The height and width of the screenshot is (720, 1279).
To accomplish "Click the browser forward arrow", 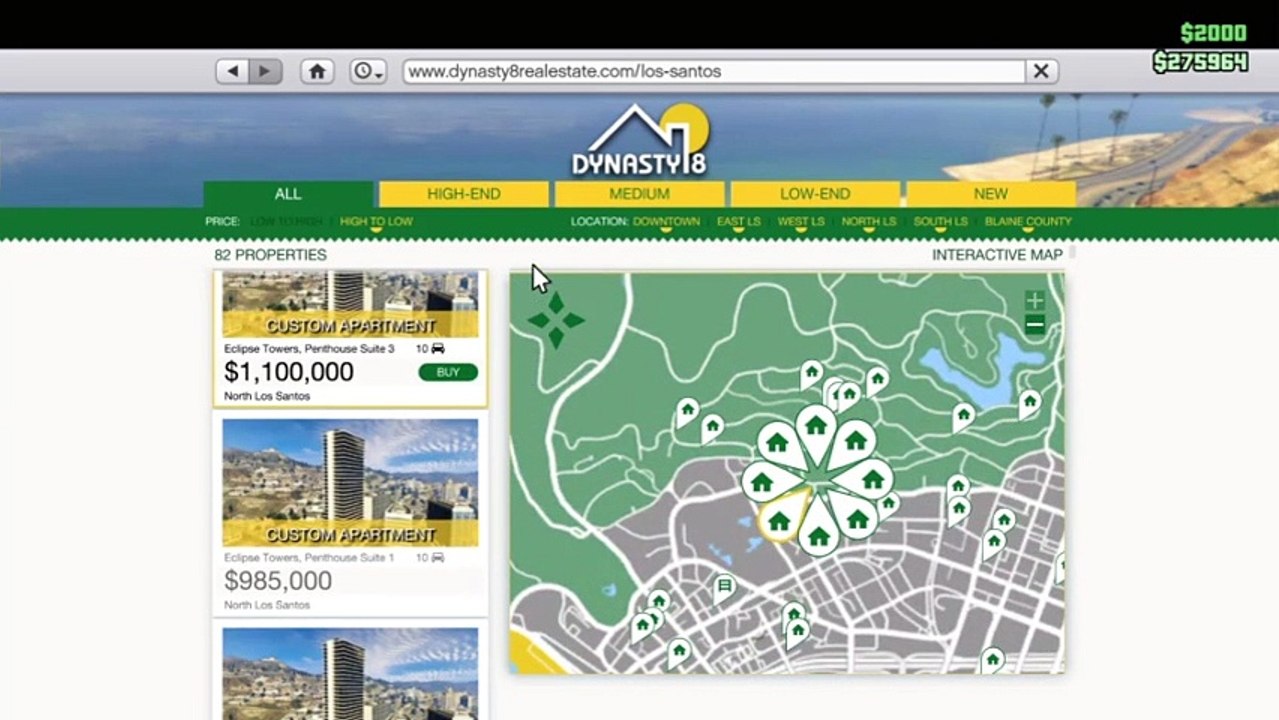I will 265,71.
